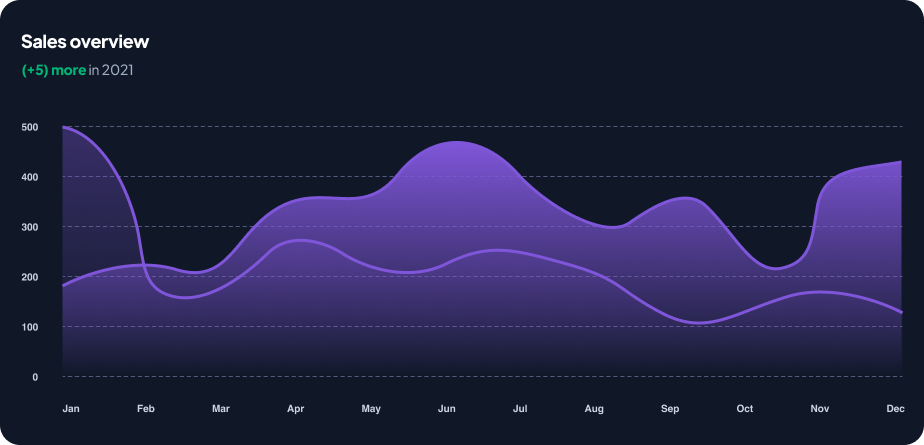
Task: Click the Nov month label
Action: tap(820, 409)
